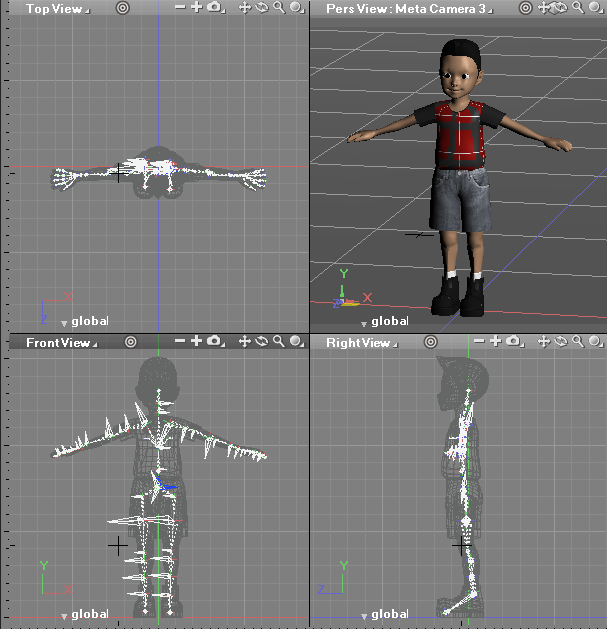
Task: Click the target icon in Top View header
Action: (123, 8)
